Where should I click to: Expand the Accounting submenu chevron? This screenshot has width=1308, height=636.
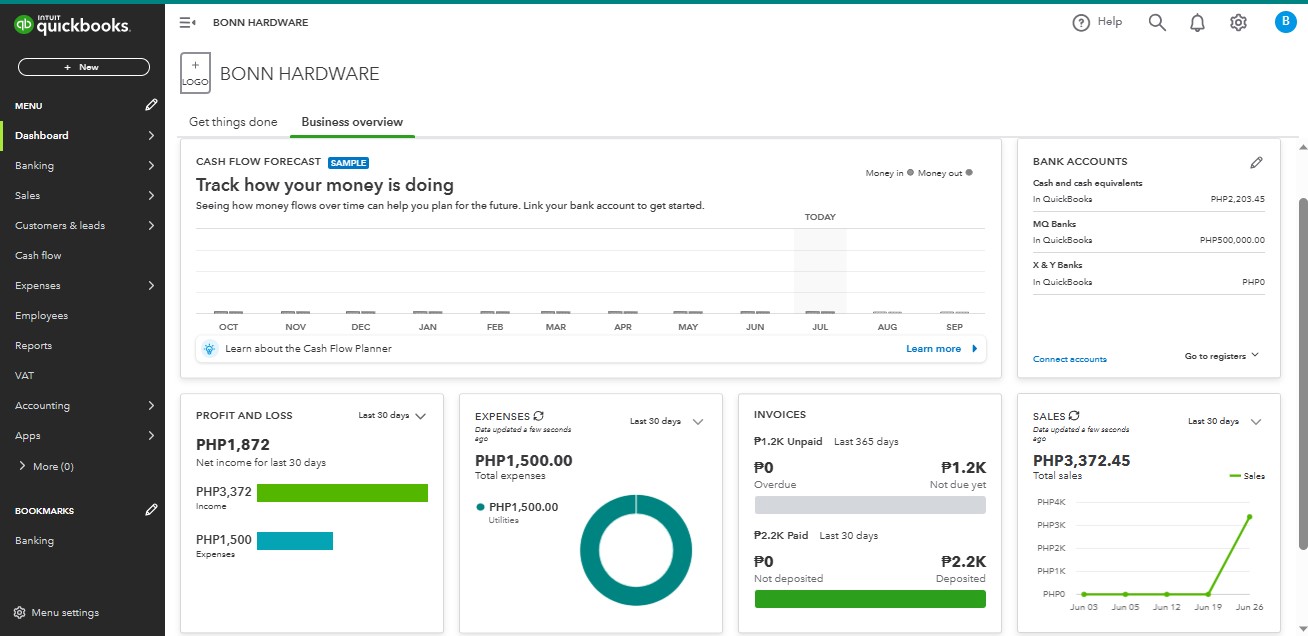(151, 406)
